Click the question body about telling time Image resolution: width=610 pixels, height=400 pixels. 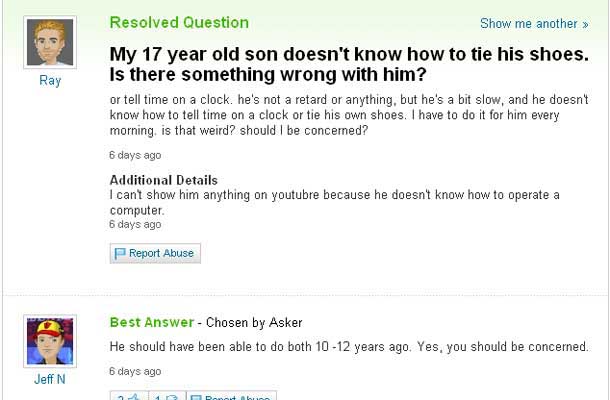pos(348,116)
